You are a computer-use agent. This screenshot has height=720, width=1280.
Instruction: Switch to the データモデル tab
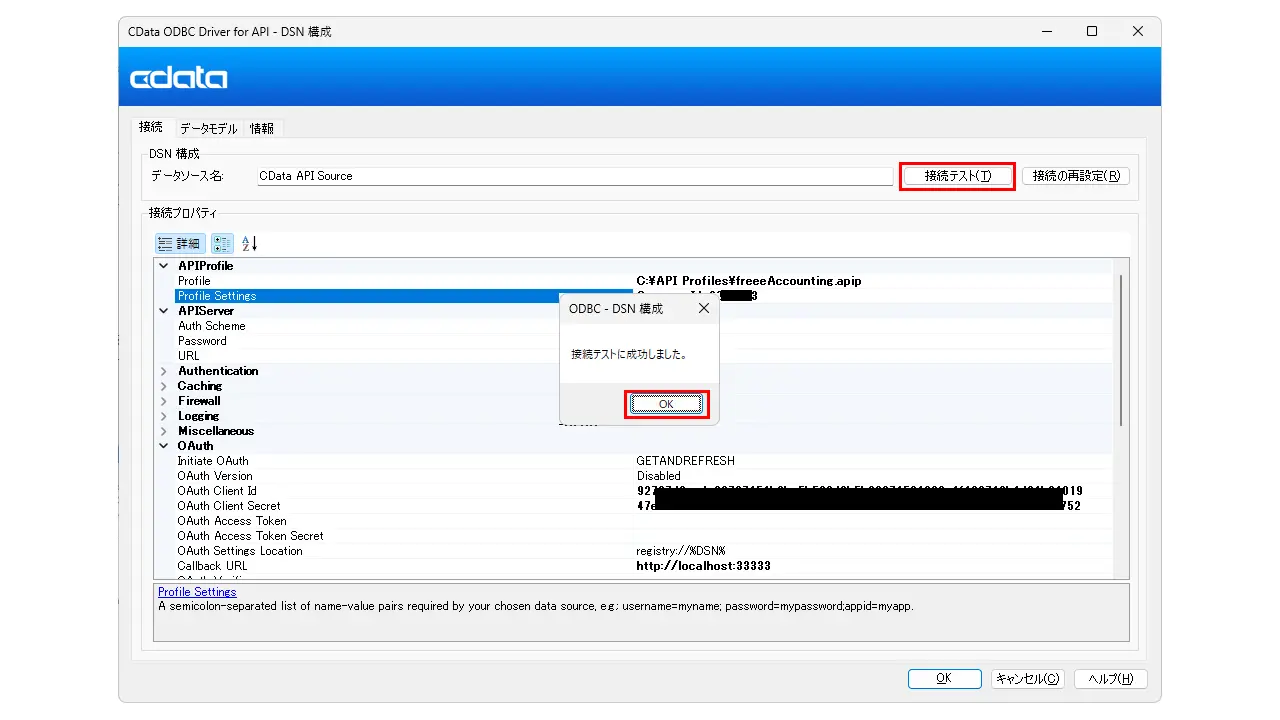click(208, 128)
